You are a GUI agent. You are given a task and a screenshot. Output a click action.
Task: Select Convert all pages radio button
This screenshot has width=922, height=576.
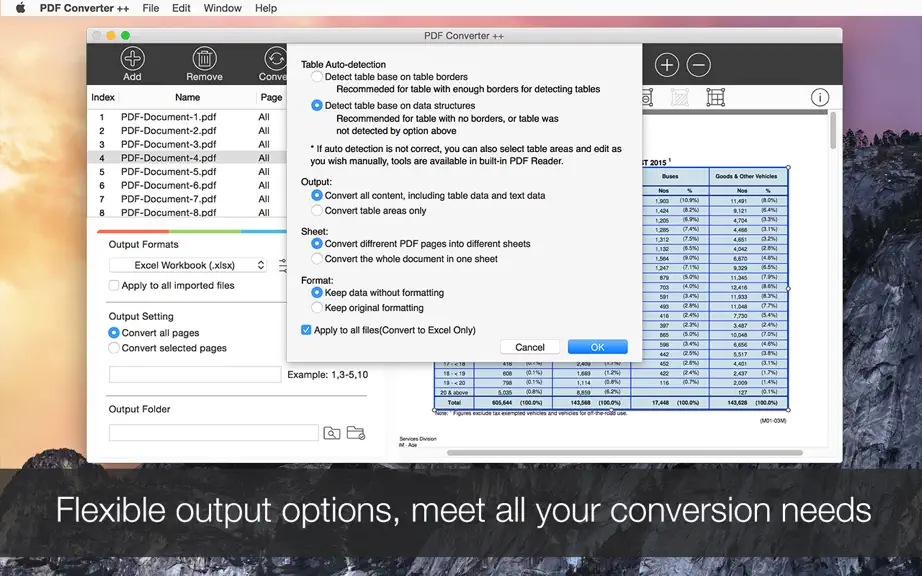[114, 333]
